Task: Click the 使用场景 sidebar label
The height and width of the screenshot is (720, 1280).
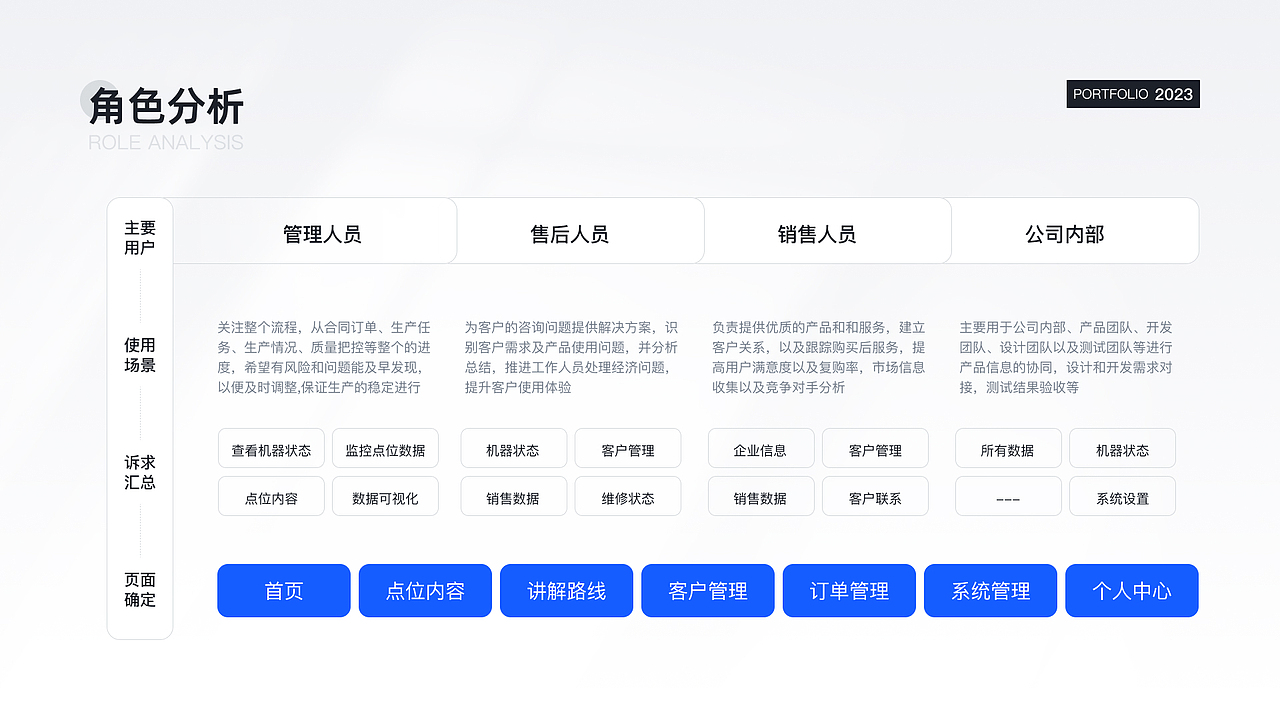Action: click(x=140, y=355)
